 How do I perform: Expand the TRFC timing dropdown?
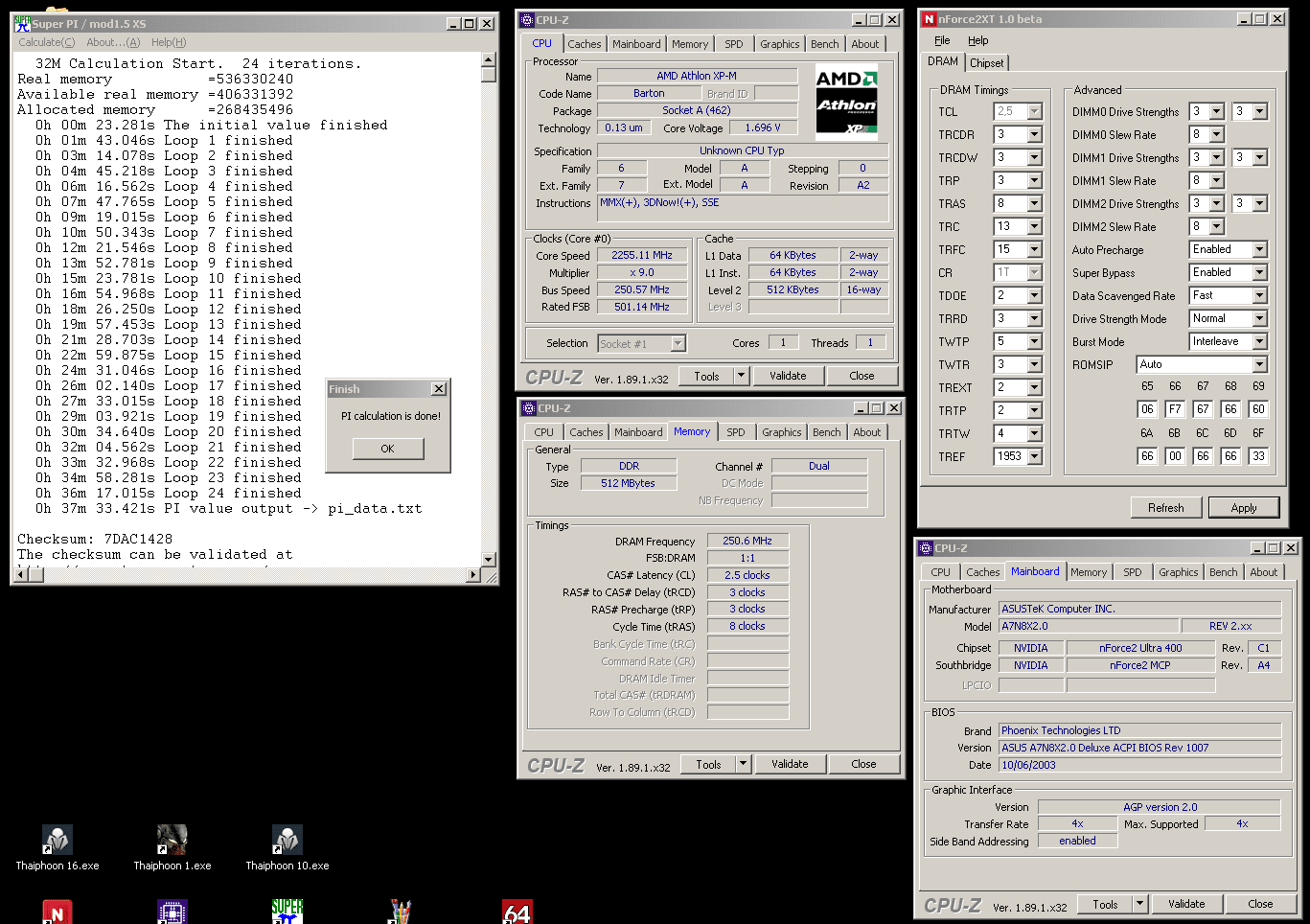pos(1034,249)
